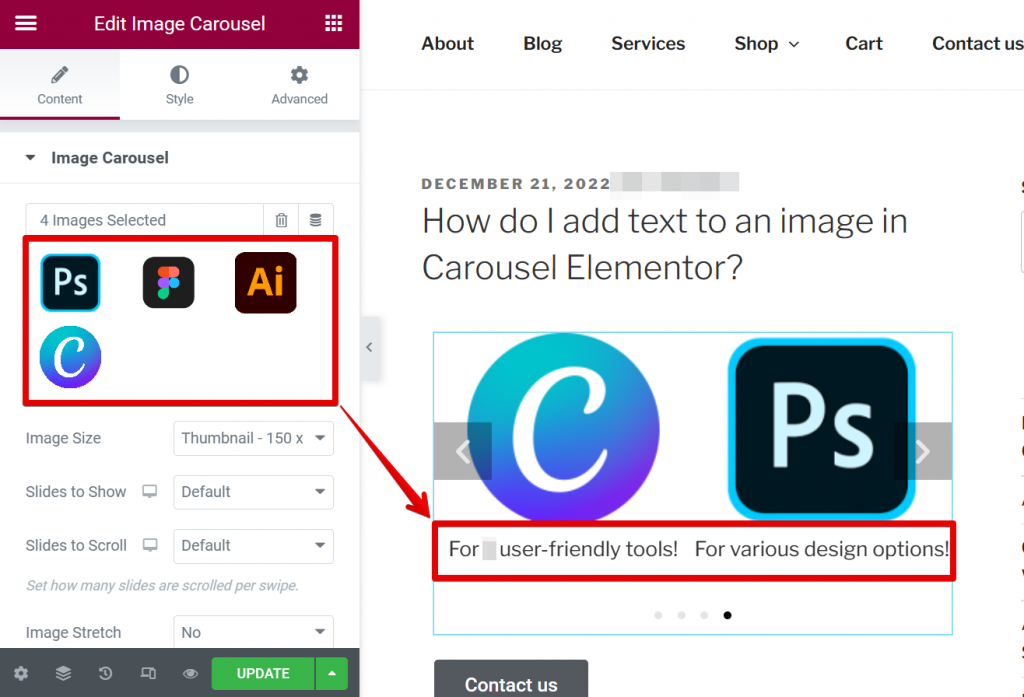Switch to the Style tab
Viewport: 1024px width, 697px height.
(179, 84)
